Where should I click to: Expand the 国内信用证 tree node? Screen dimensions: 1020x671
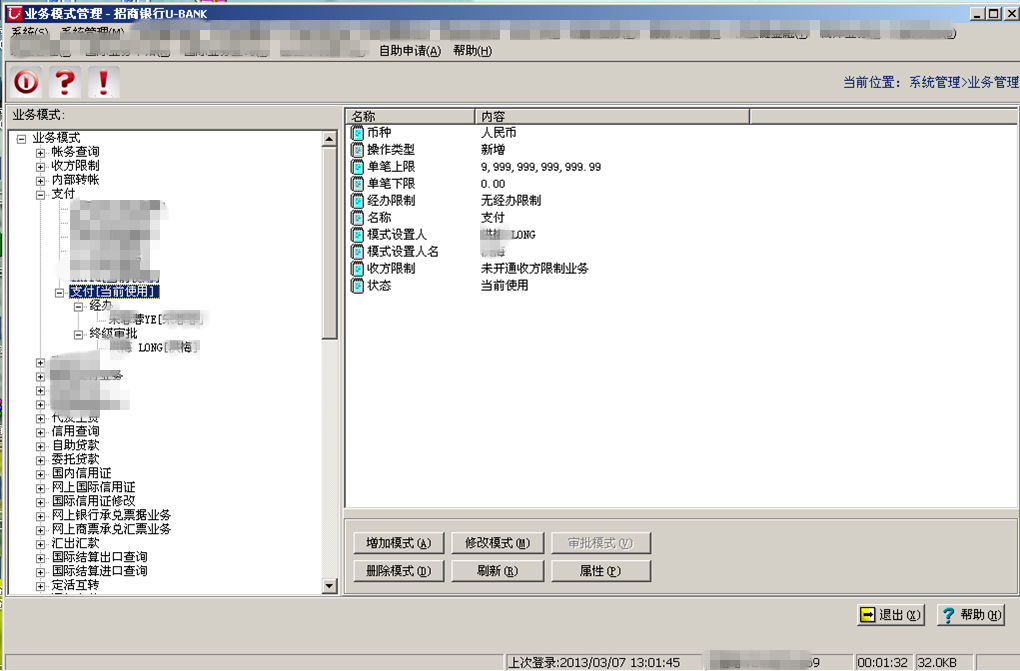click(x=40, y=474)
